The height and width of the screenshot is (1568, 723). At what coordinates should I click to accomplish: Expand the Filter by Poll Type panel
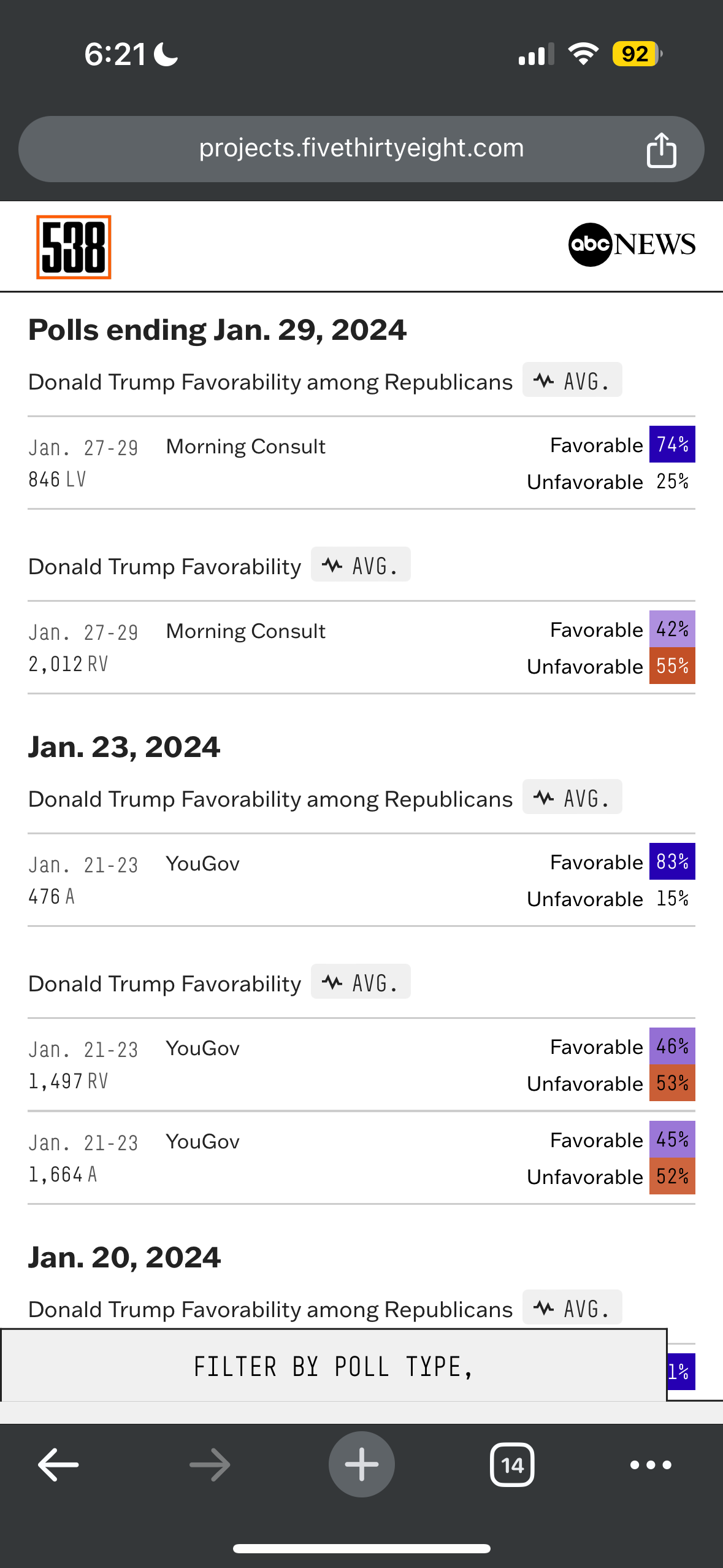pos(334,1367)
